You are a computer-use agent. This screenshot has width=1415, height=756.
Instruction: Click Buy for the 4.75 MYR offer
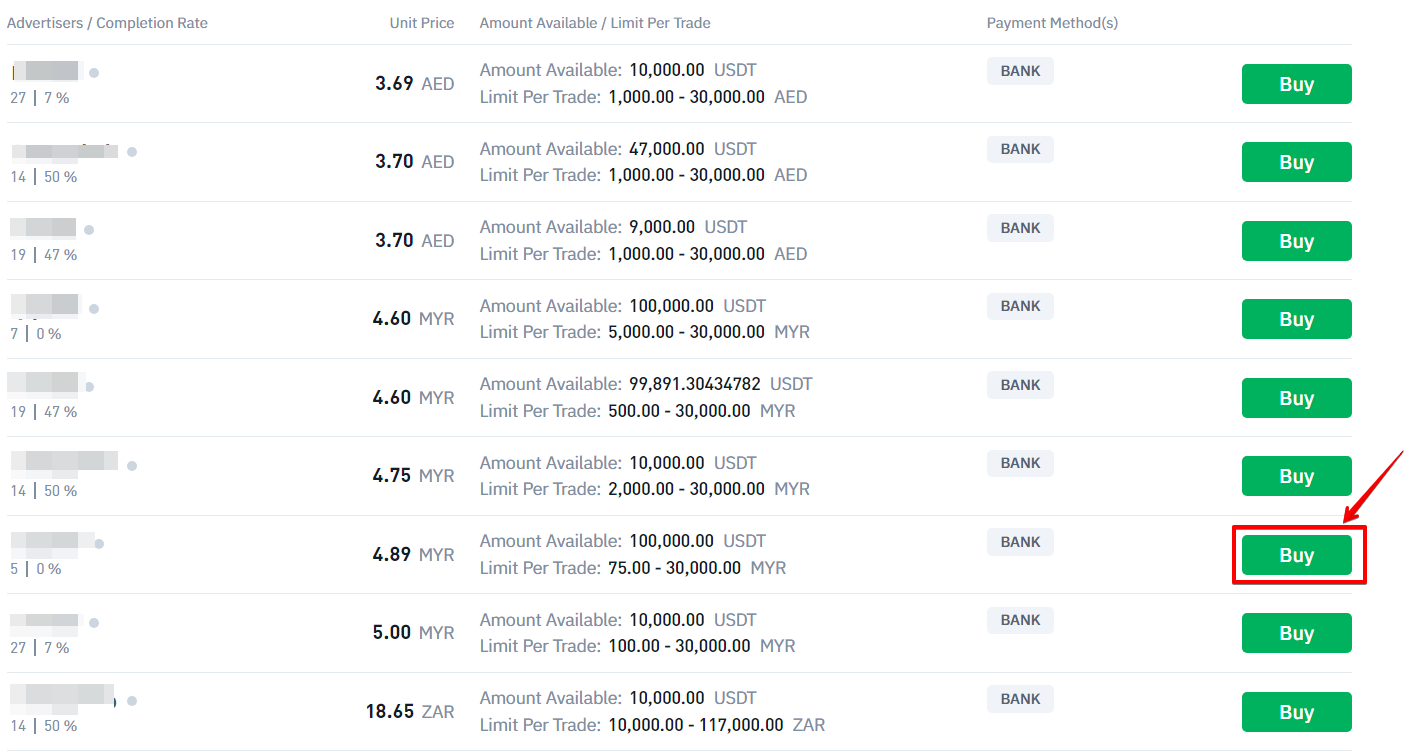1296,476
